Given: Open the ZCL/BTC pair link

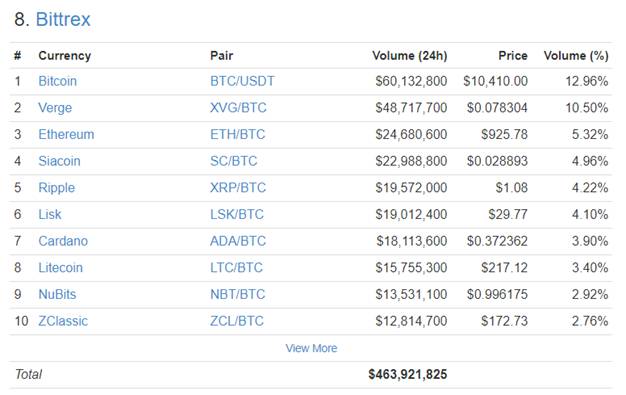Looking at the screenshot, I should click(x=237, y=321).
